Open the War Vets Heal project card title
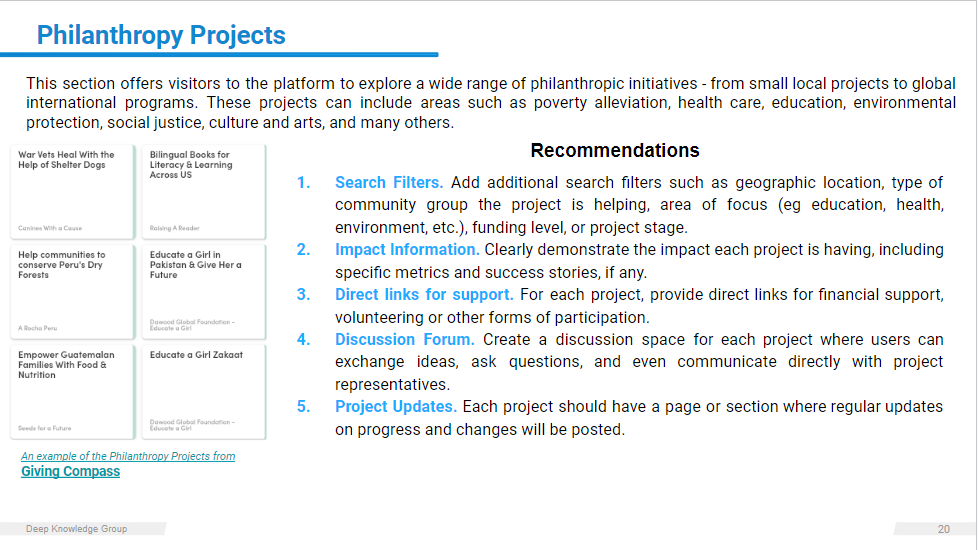This screenshot has width=978, height=550. click(x=66, y=160)
